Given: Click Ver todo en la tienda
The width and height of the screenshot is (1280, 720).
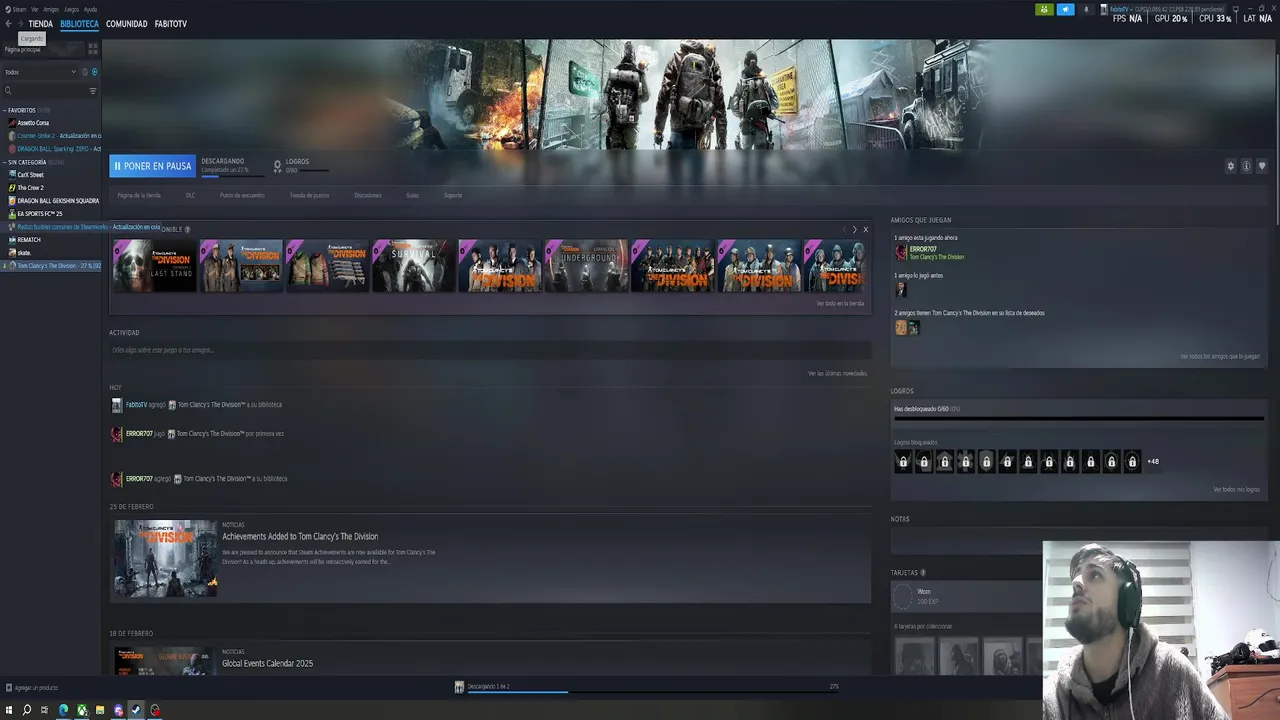Looking at the screenshot, I should coord(840,303).
